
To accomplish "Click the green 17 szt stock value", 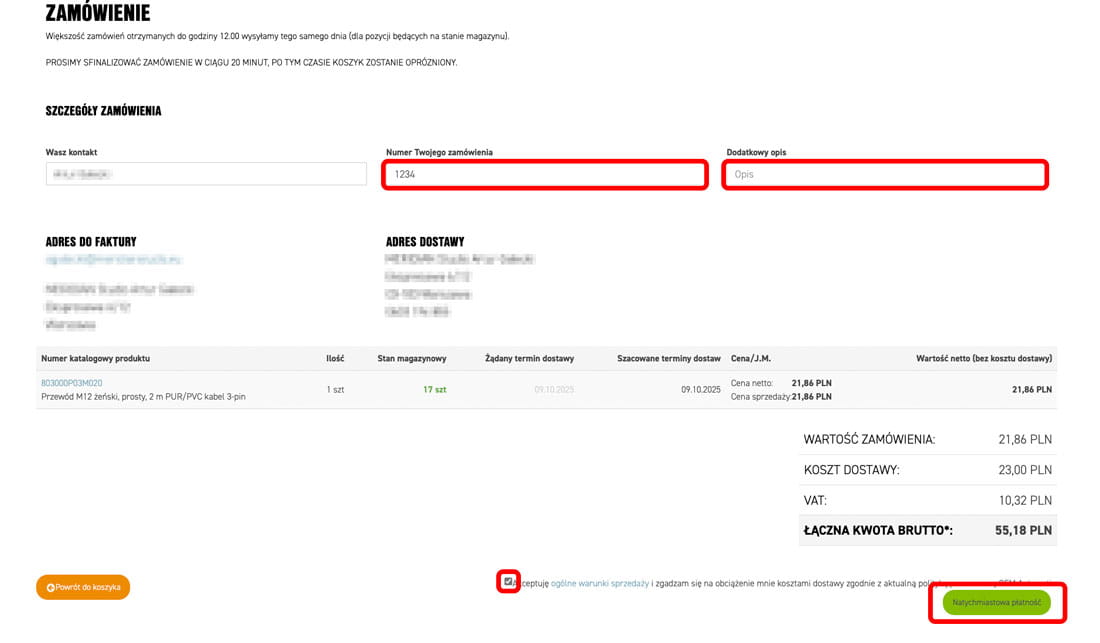I will (x=434, y=389).
